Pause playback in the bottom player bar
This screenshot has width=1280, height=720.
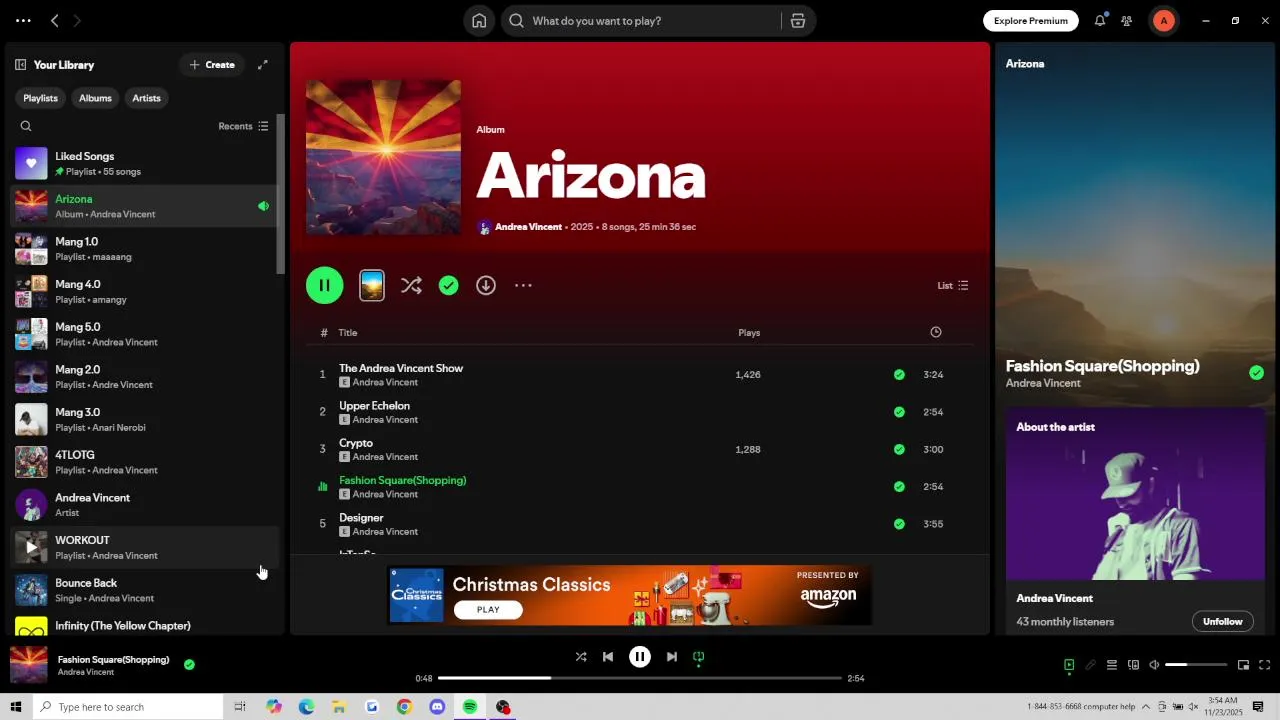coord(640,657)
